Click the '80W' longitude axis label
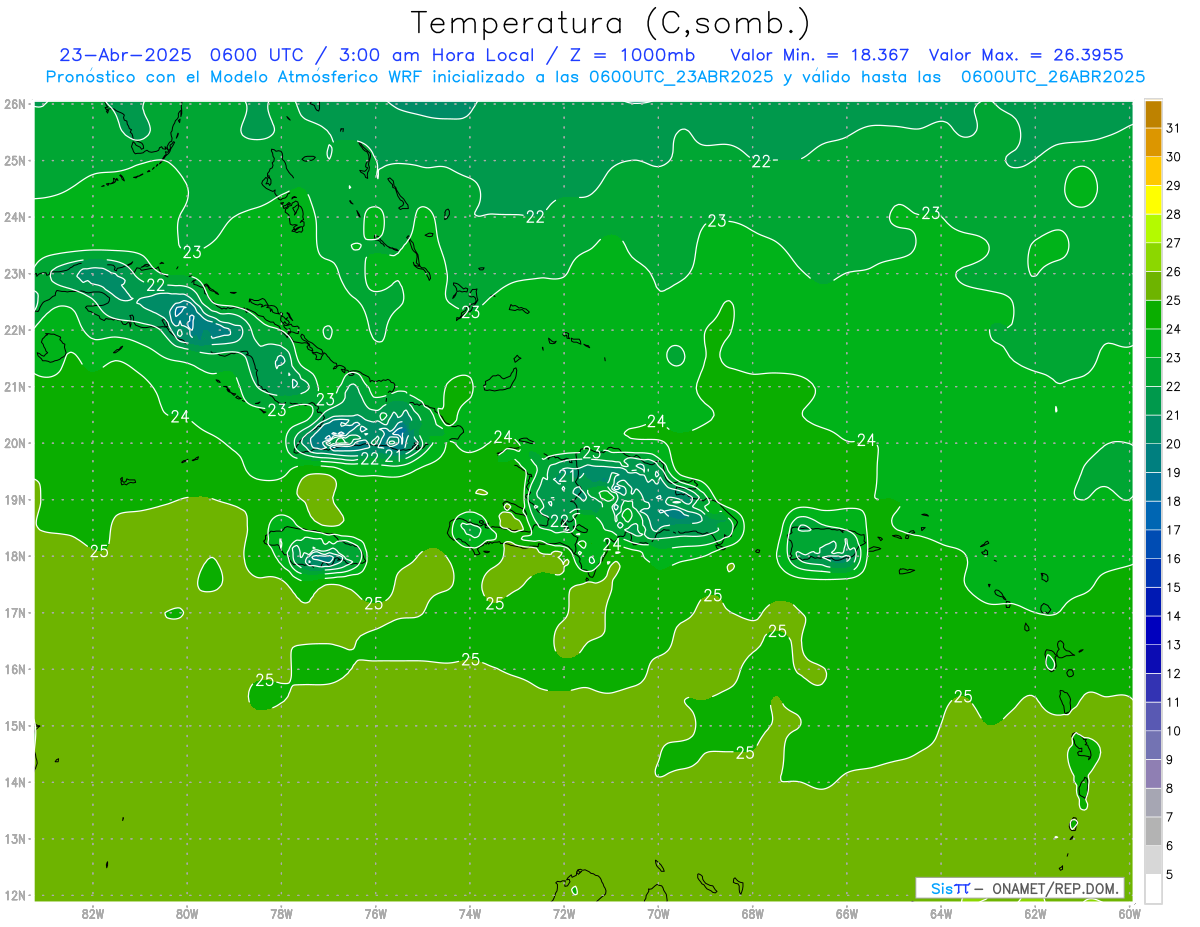This screenshot has width=1200, height=927. tap(186, 913)
